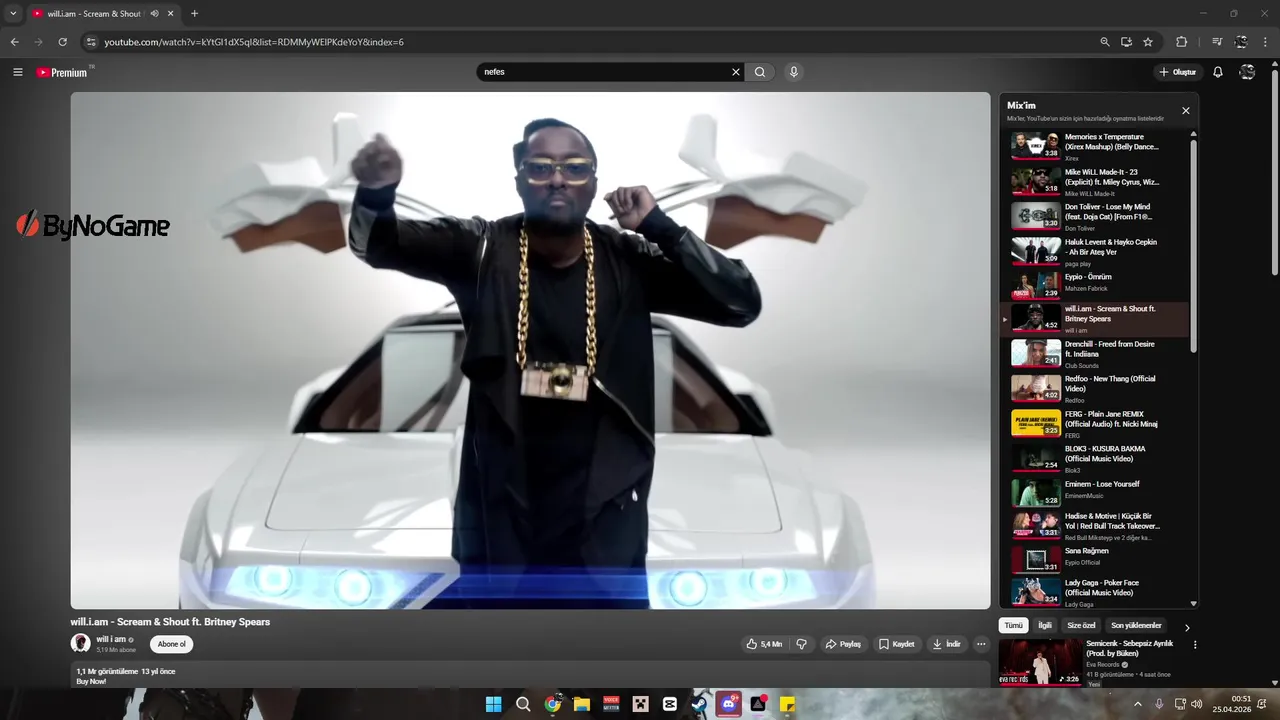The height and width of the screenshot is (720, 1280).
Task: Show hidden tray icons chevron
Action: click(x=1137, y=704)
